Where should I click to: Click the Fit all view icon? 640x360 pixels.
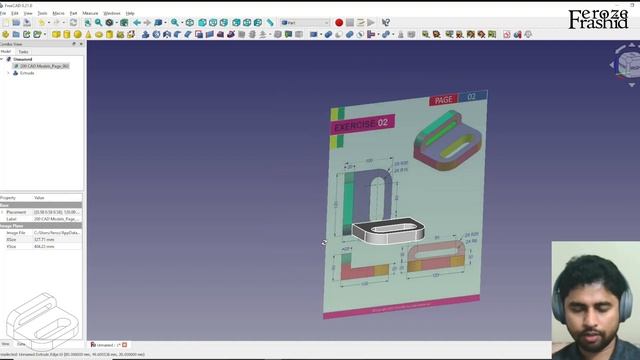[88, 23]
